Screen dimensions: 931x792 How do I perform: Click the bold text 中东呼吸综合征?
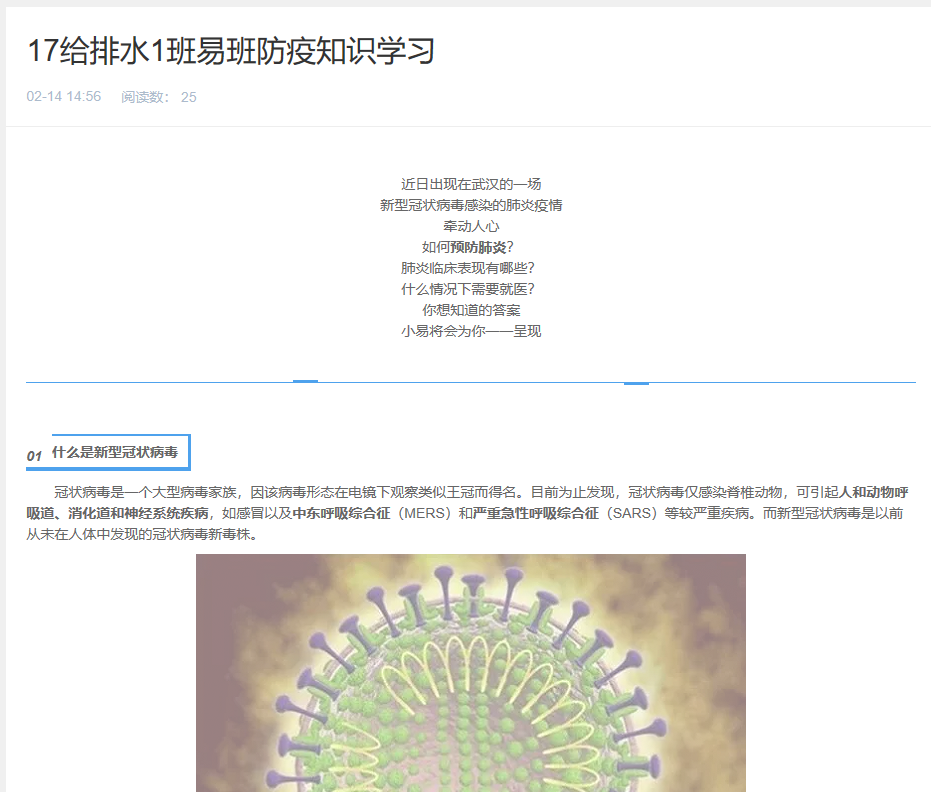(341, 513)
